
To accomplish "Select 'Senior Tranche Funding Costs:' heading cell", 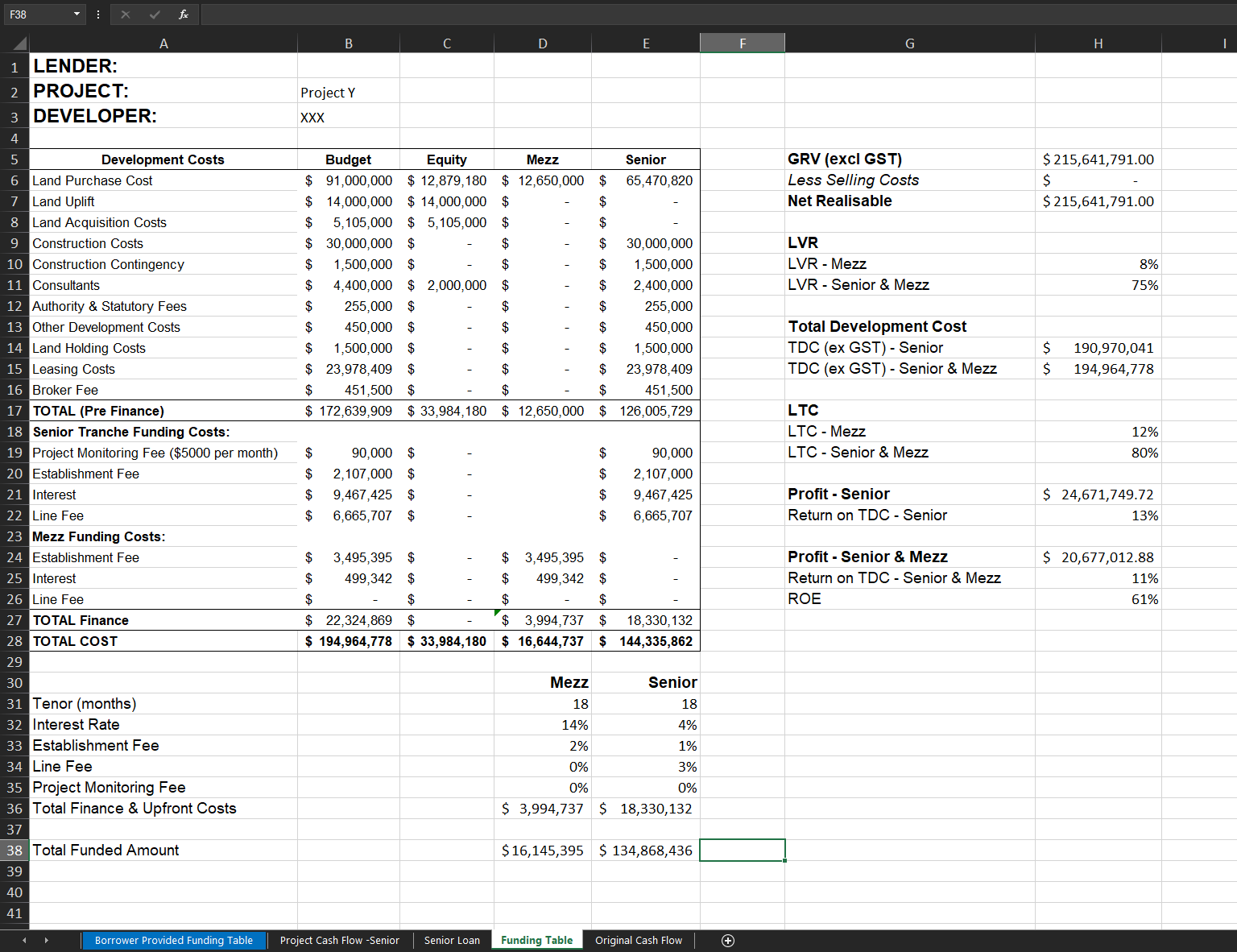I will point(163,432).
